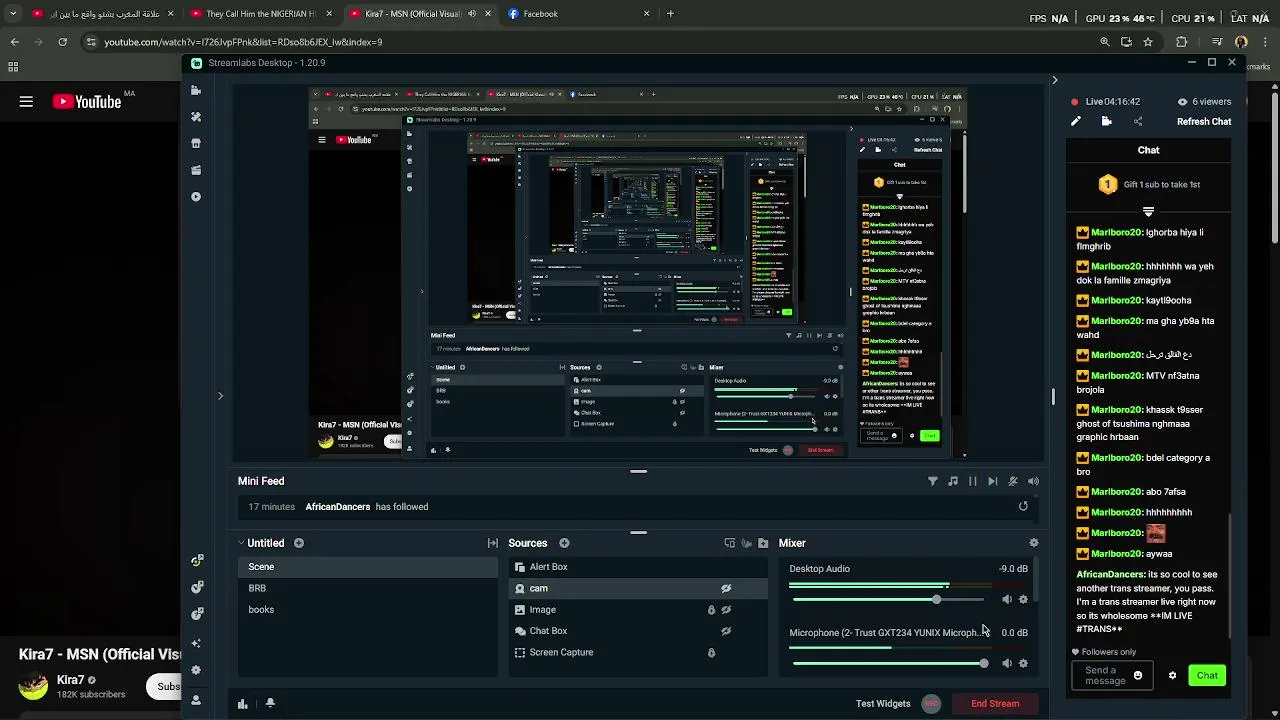This screenshot has height=720, width=1280.
Task: Click the icon between edit pencil and share
Action: click(1106, 121)
